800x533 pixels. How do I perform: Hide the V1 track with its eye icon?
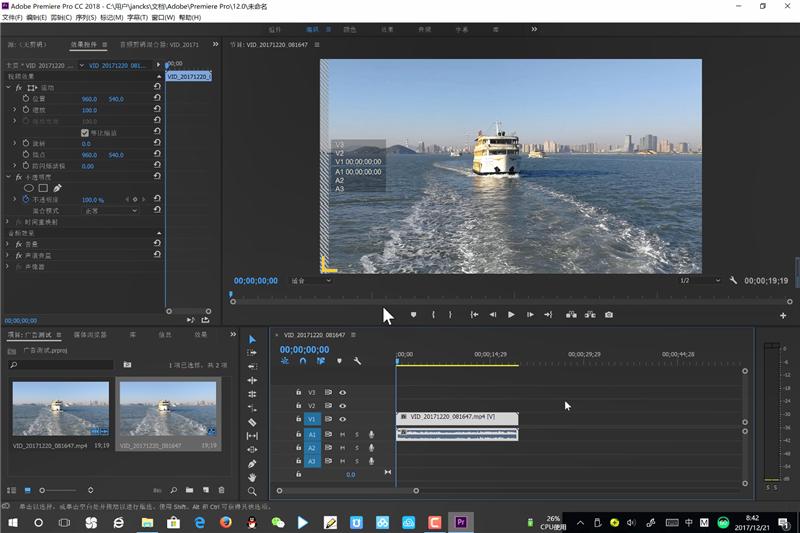(343, 419)
